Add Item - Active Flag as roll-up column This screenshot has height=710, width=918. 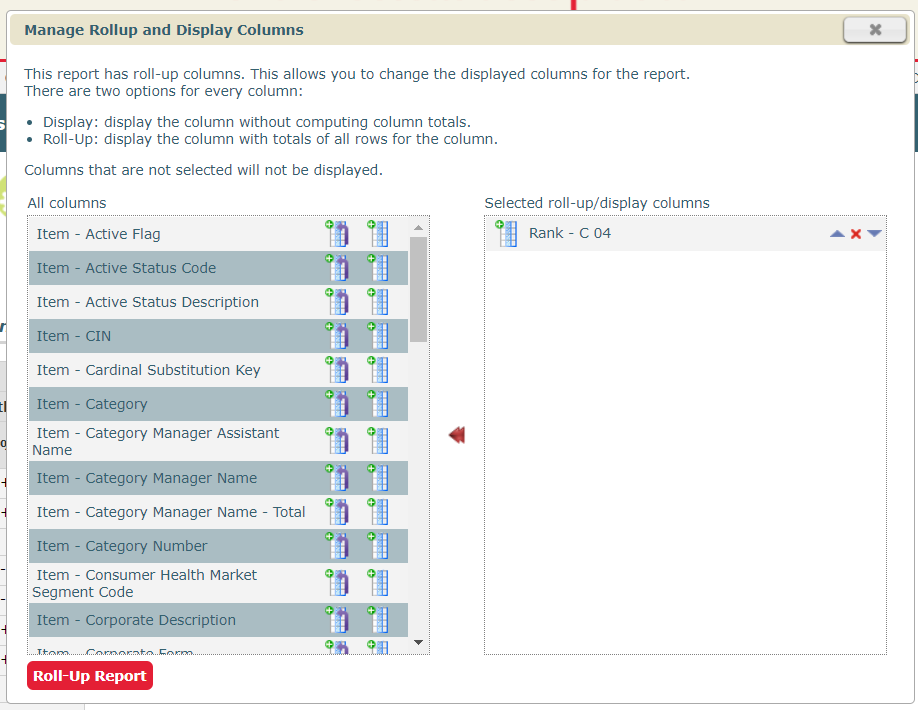pyautogui.click(x=337, y=234)
